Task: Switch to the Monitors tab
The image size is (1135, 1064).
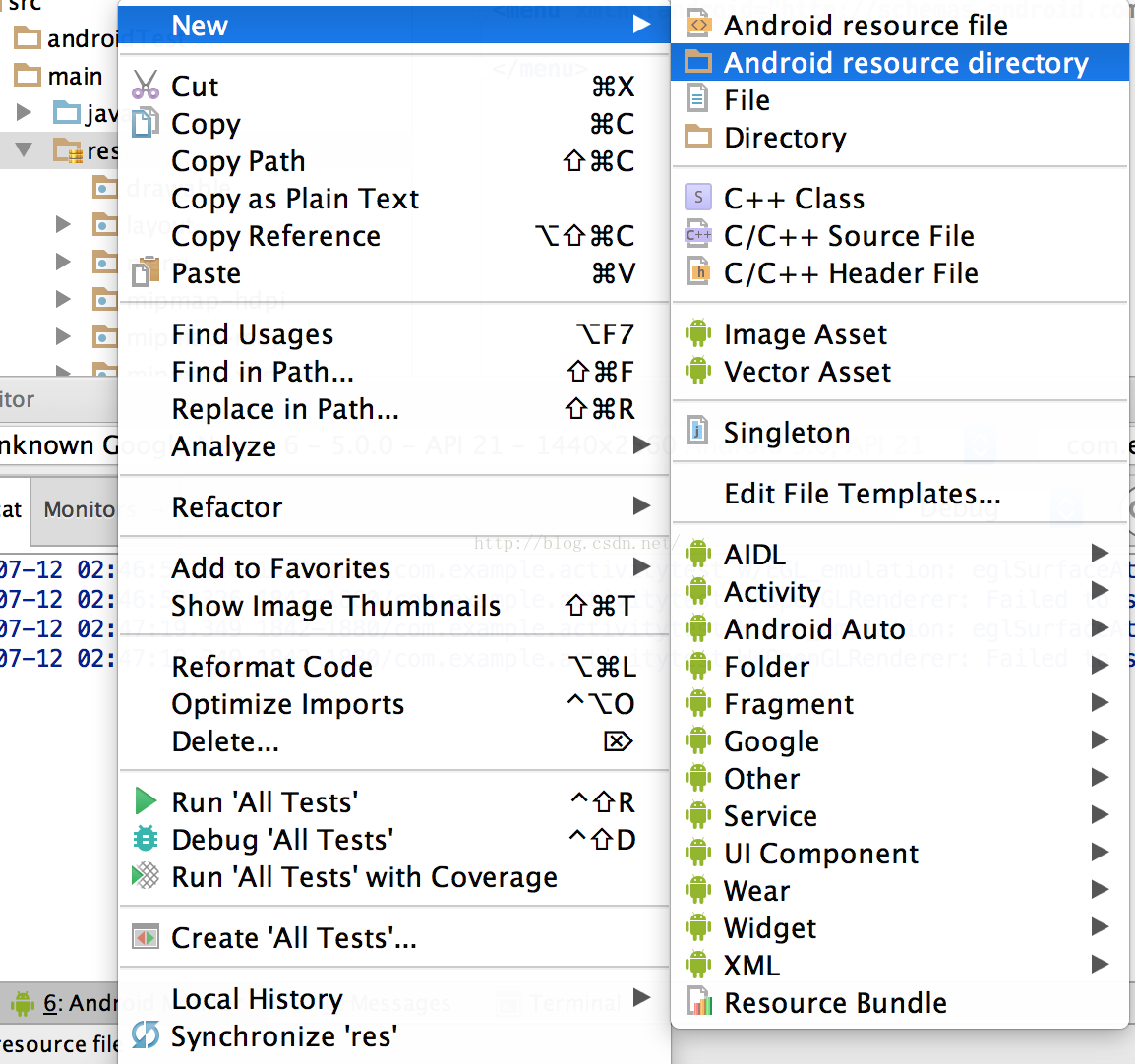Action: 78,509
